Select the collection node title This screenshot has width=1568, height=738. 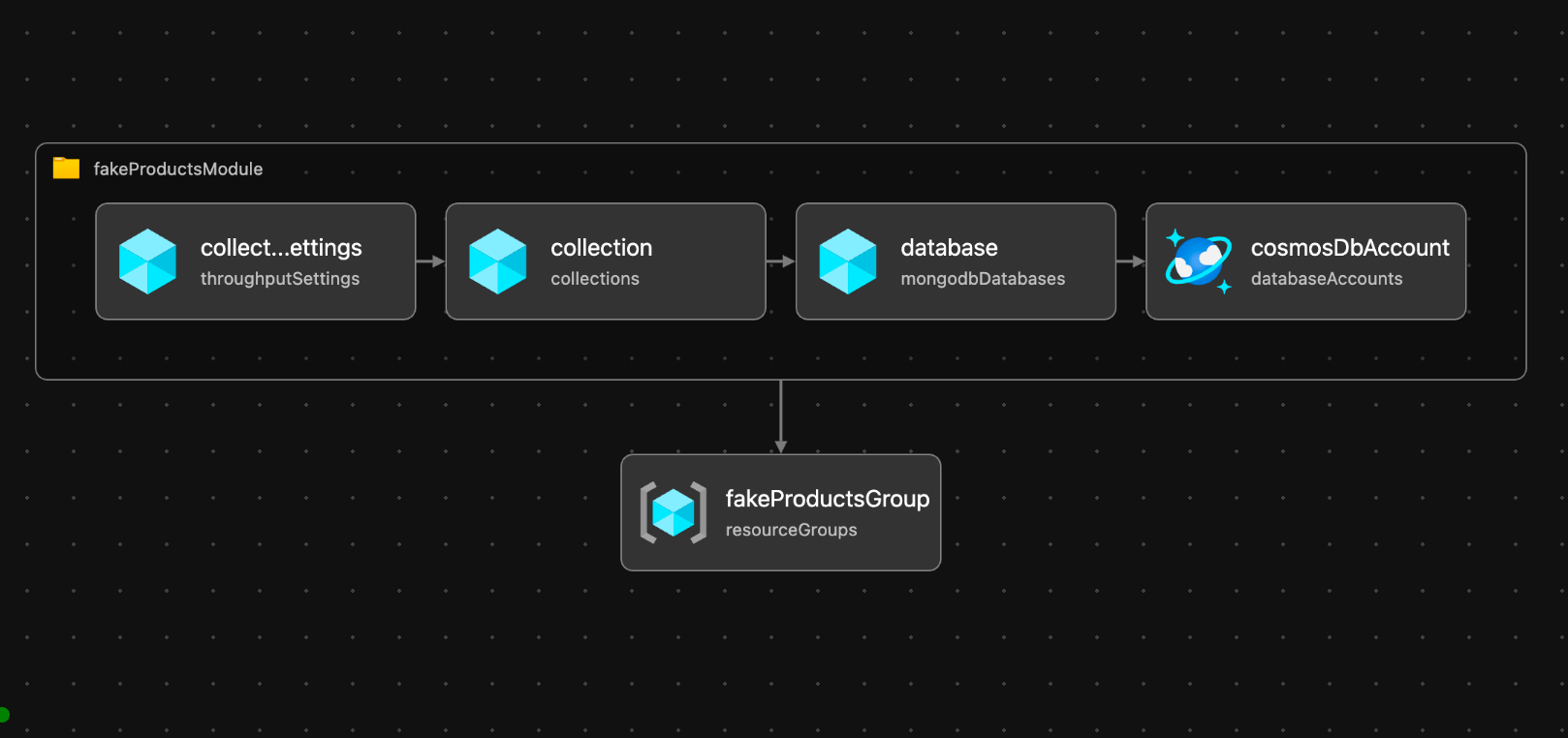coord(602,248)
